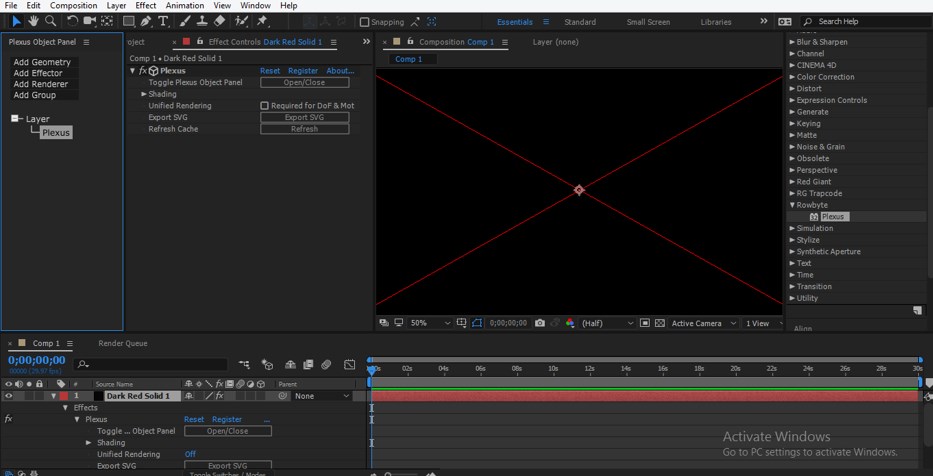Image resolution: width=933 pixels, height=476 pixels.
Task: Select the Hand tool in toolbar
Action: pyautogui.click(x=33, y=21)
